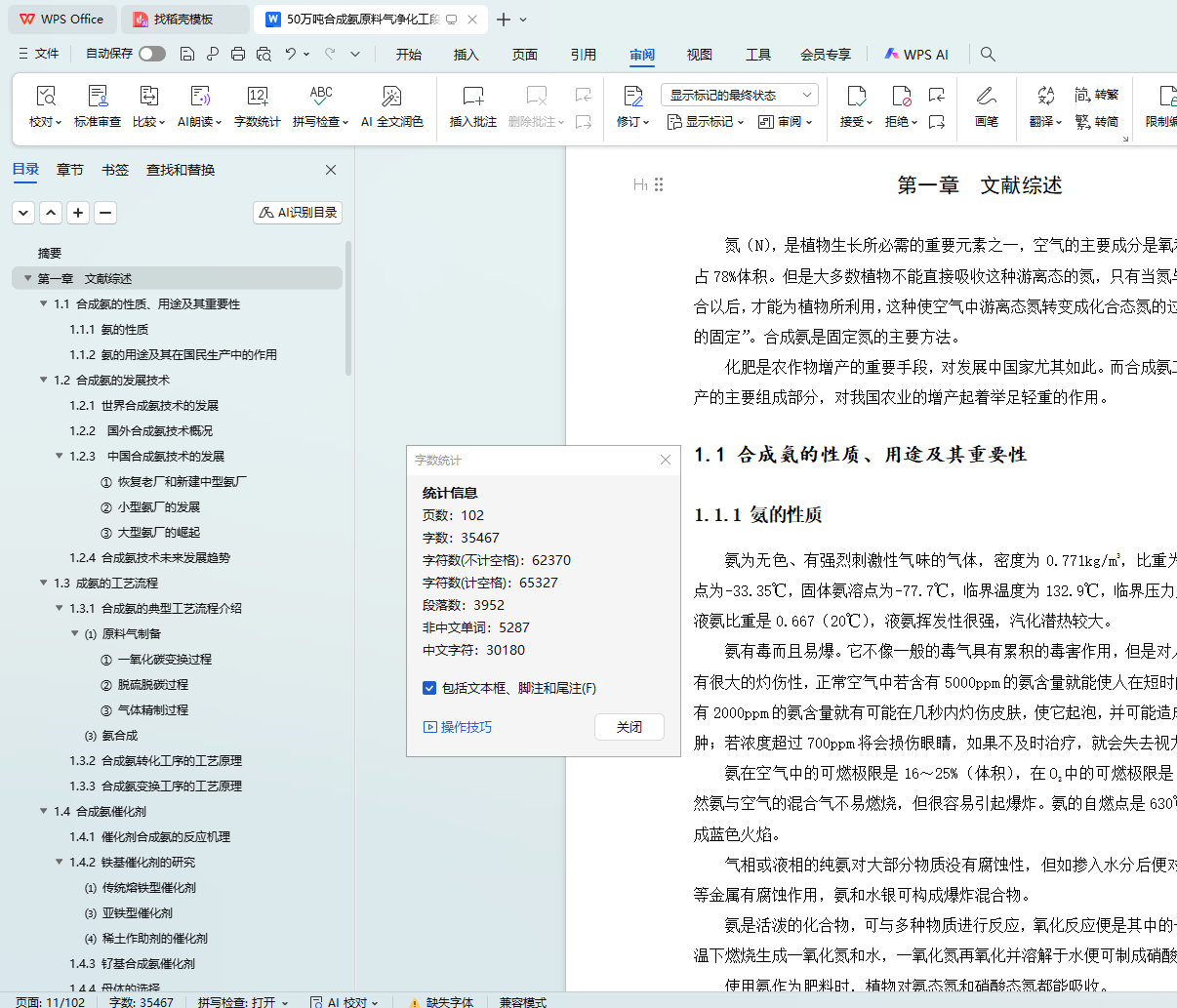Screen dimensions: 1177x1008
Task: Click the search magnifier icon in ribbon tabs
Action: 988,54
